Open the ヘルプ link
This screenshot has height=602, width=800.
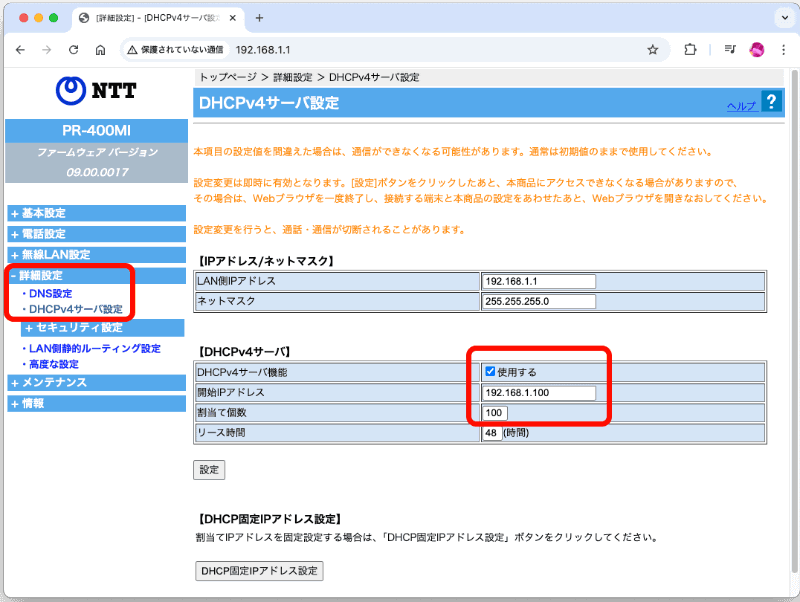click(x=742, y=104)
